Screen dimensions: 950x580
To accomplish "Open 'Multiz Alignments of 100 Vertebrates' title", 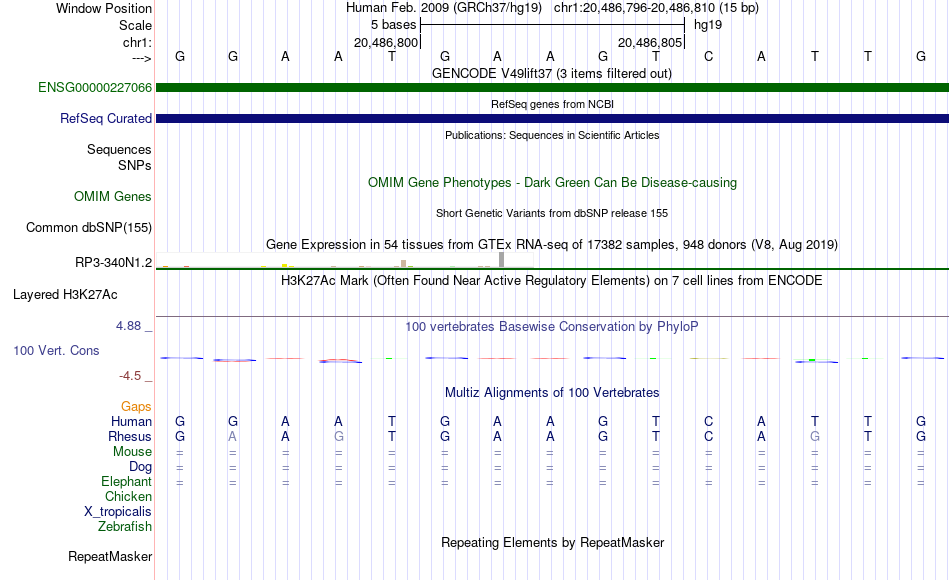I will click(x=552, y=392).
